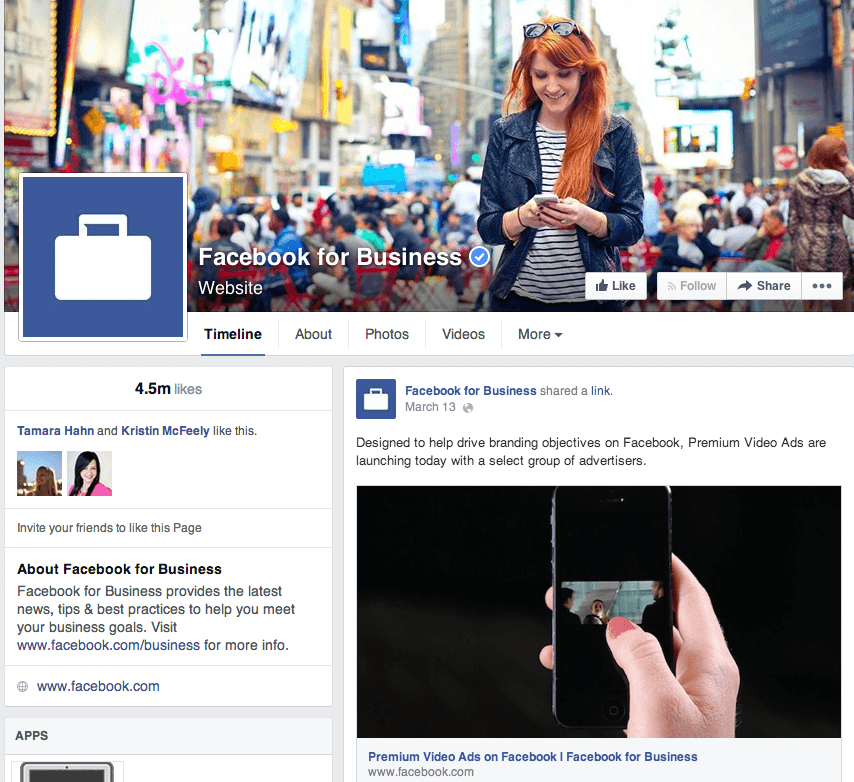This screenshot has height=782, width=854.
Task: Click the About Facebook for Business heading
Action: pos(119,569)
